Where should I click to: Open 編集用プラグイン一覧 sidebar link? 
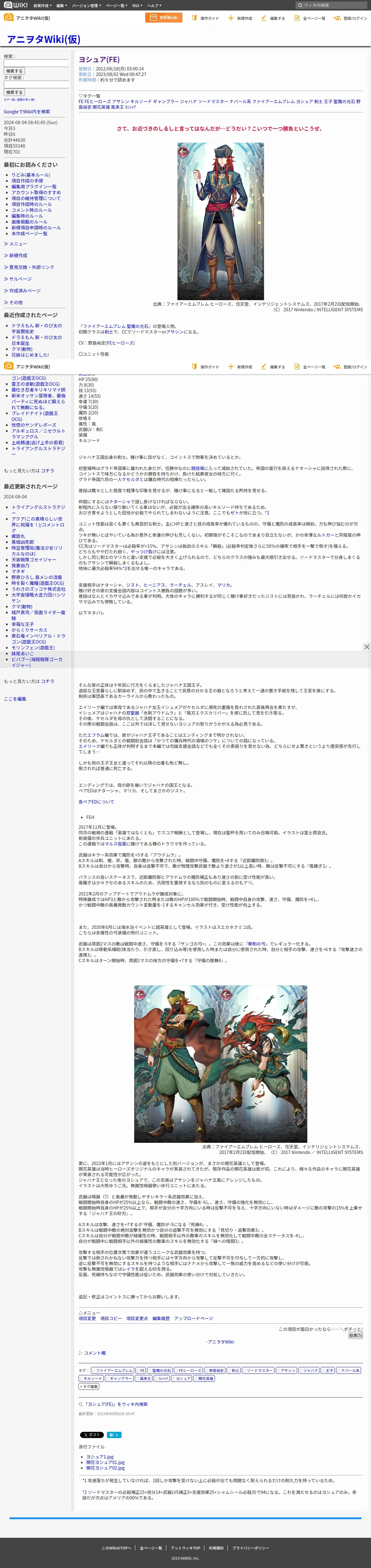click(x=34, y=187)
